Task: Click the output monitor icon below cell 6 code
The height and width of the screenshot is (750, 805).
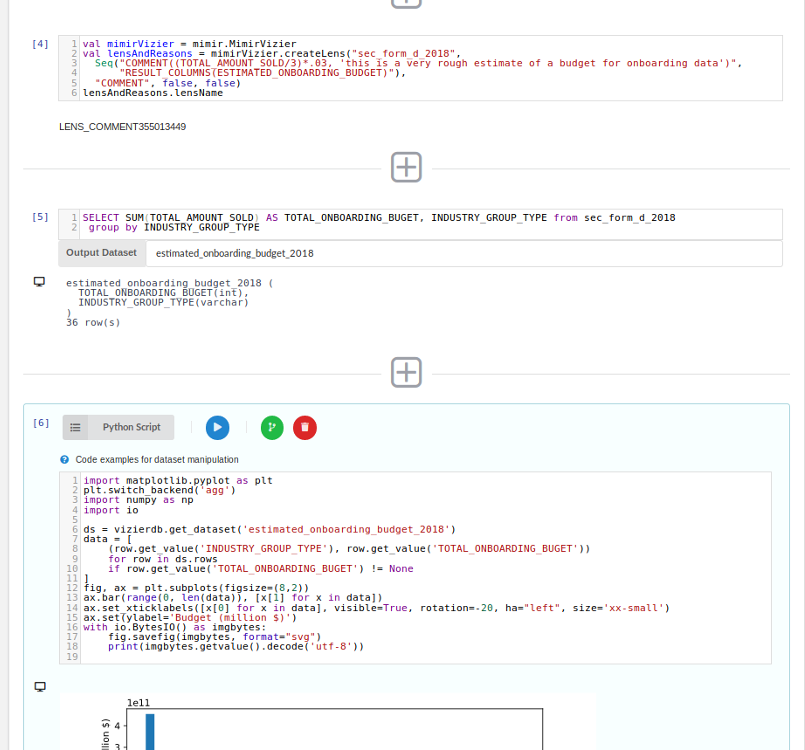Action: click(x=40, y=687)
